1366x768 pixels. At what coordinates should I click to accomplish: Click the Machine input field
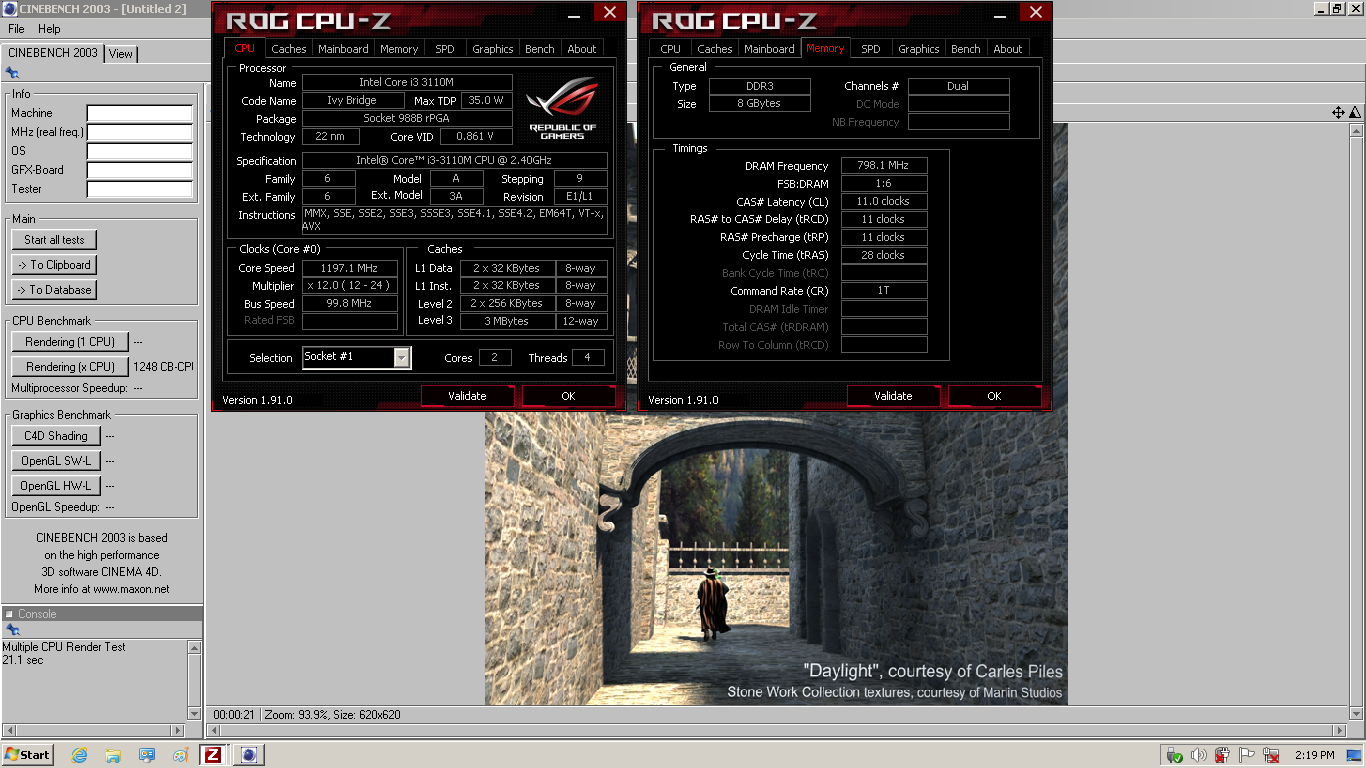pyautogui.click(x=140, y=113)
